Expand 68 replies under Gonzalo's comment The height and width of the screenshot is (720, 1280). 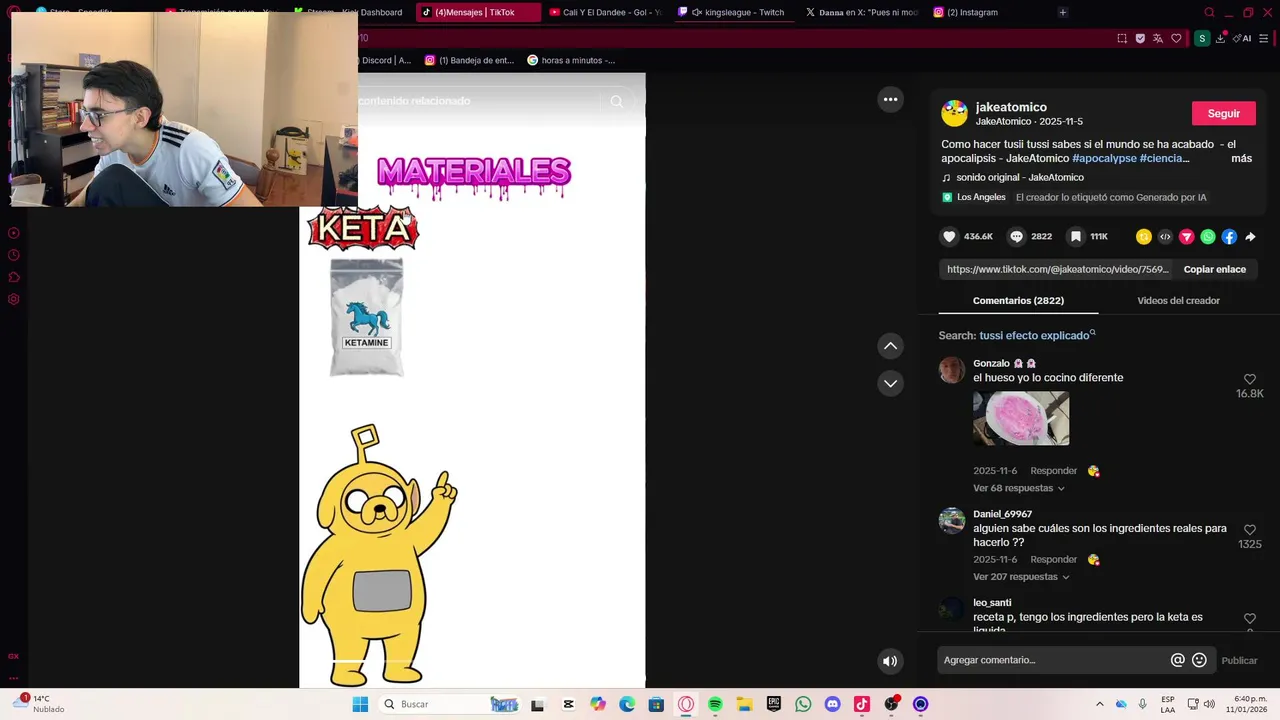(1019, 488)
